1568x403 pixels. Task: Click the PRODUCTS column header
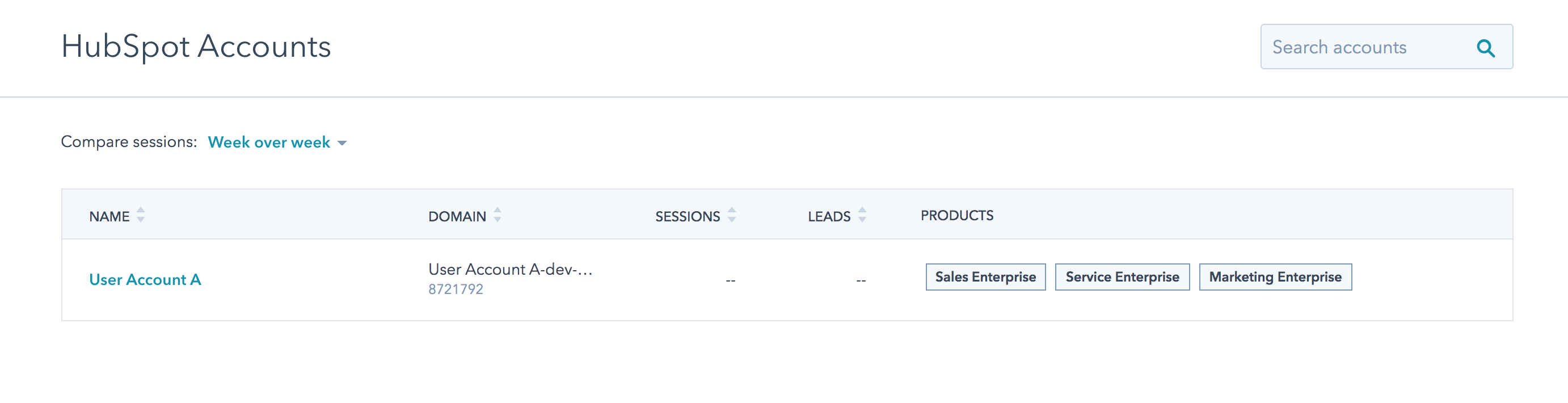pyautogui.click(x=957, y=216)
